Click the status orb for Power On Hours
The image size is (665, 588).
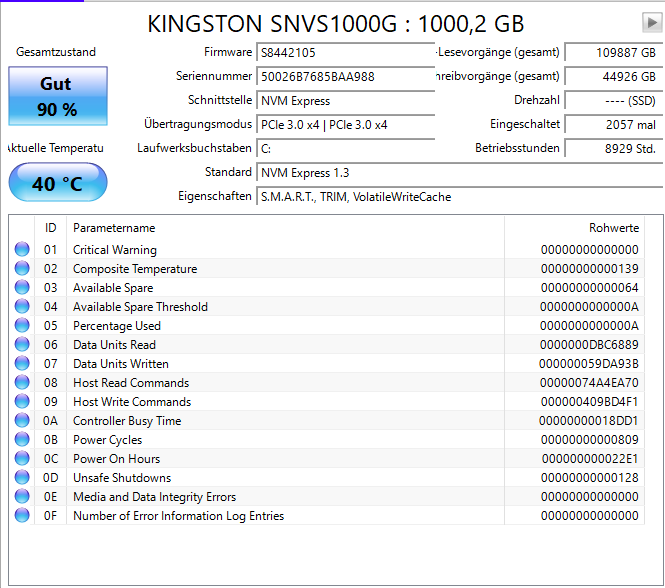coord(22,459)
